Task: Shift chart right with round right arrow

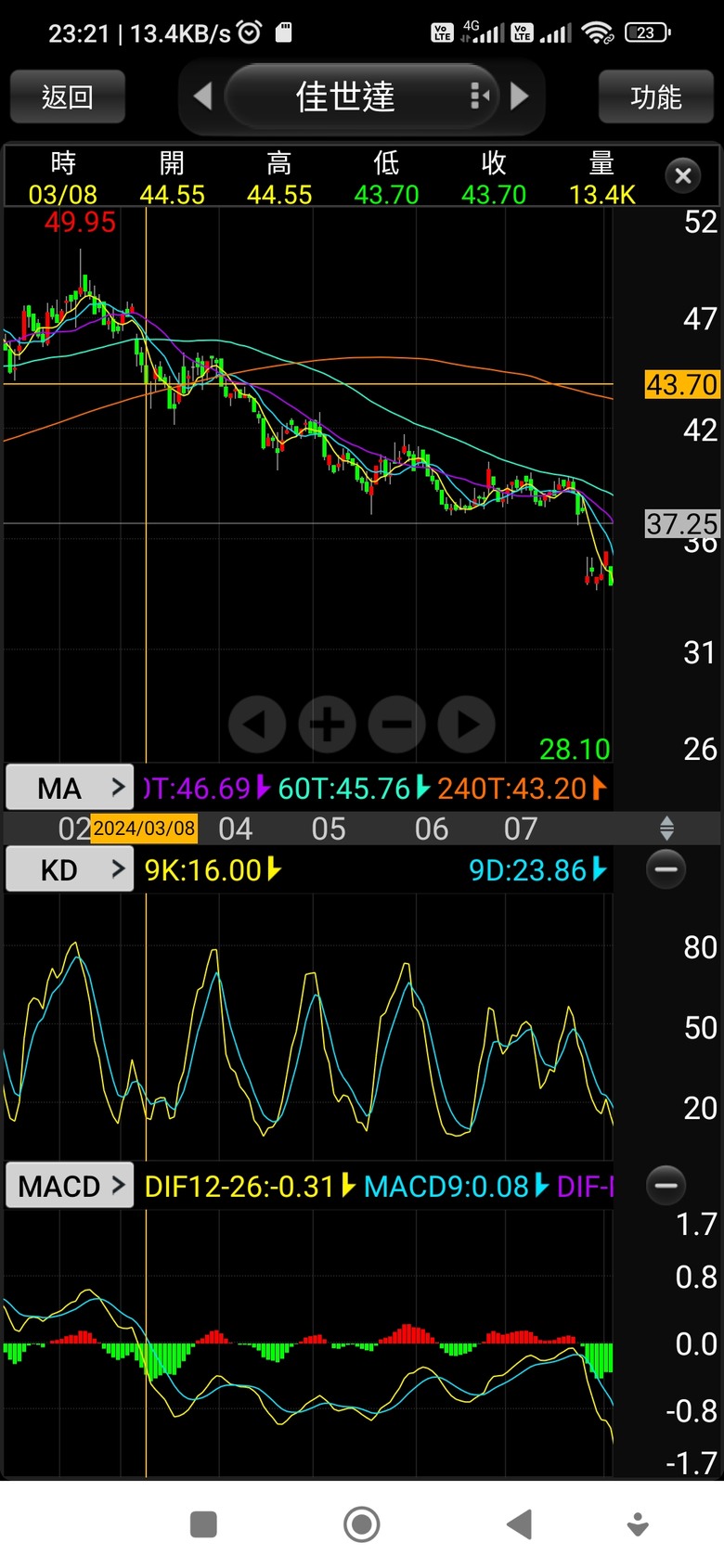Action: 467,724
